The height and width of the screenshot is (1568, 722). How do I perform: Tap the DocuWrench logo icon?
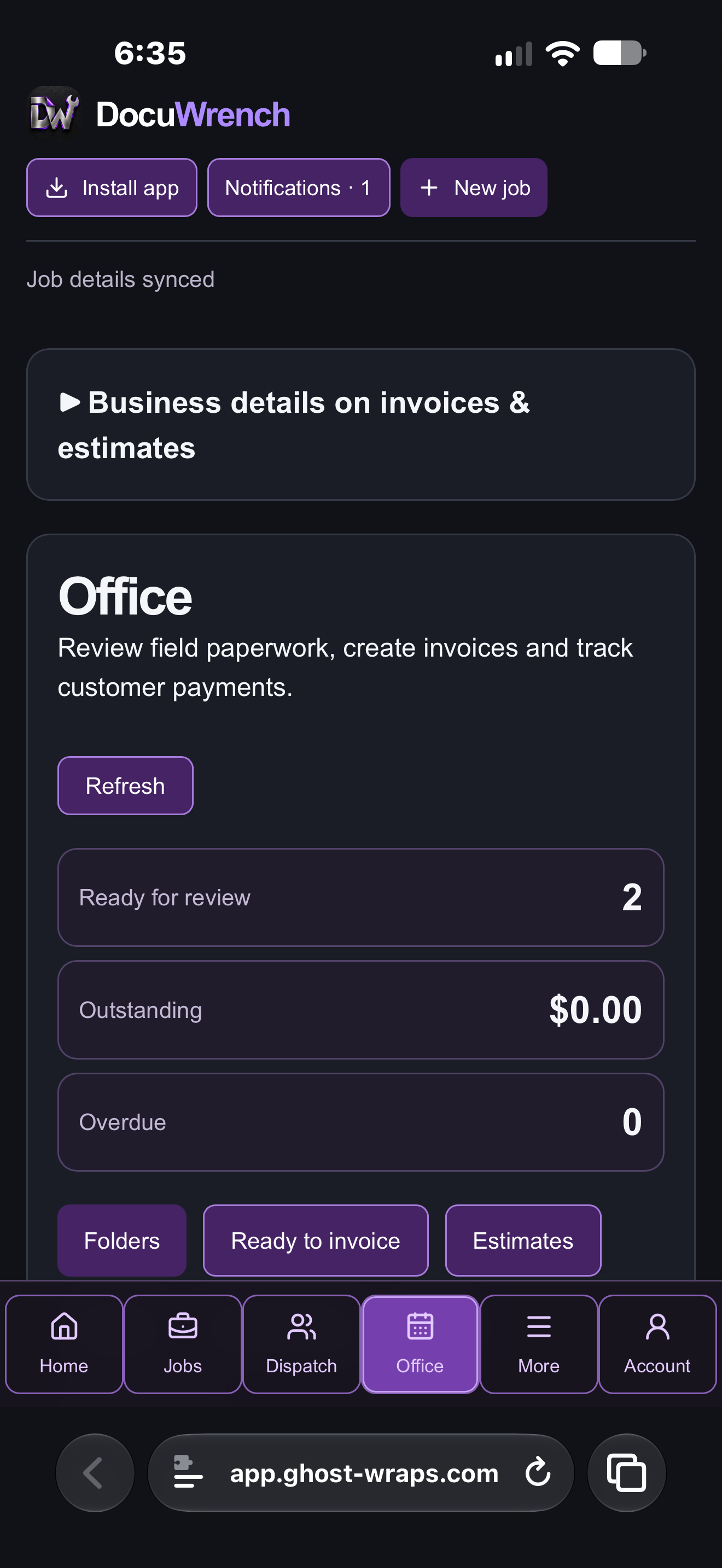coord(54,113)
